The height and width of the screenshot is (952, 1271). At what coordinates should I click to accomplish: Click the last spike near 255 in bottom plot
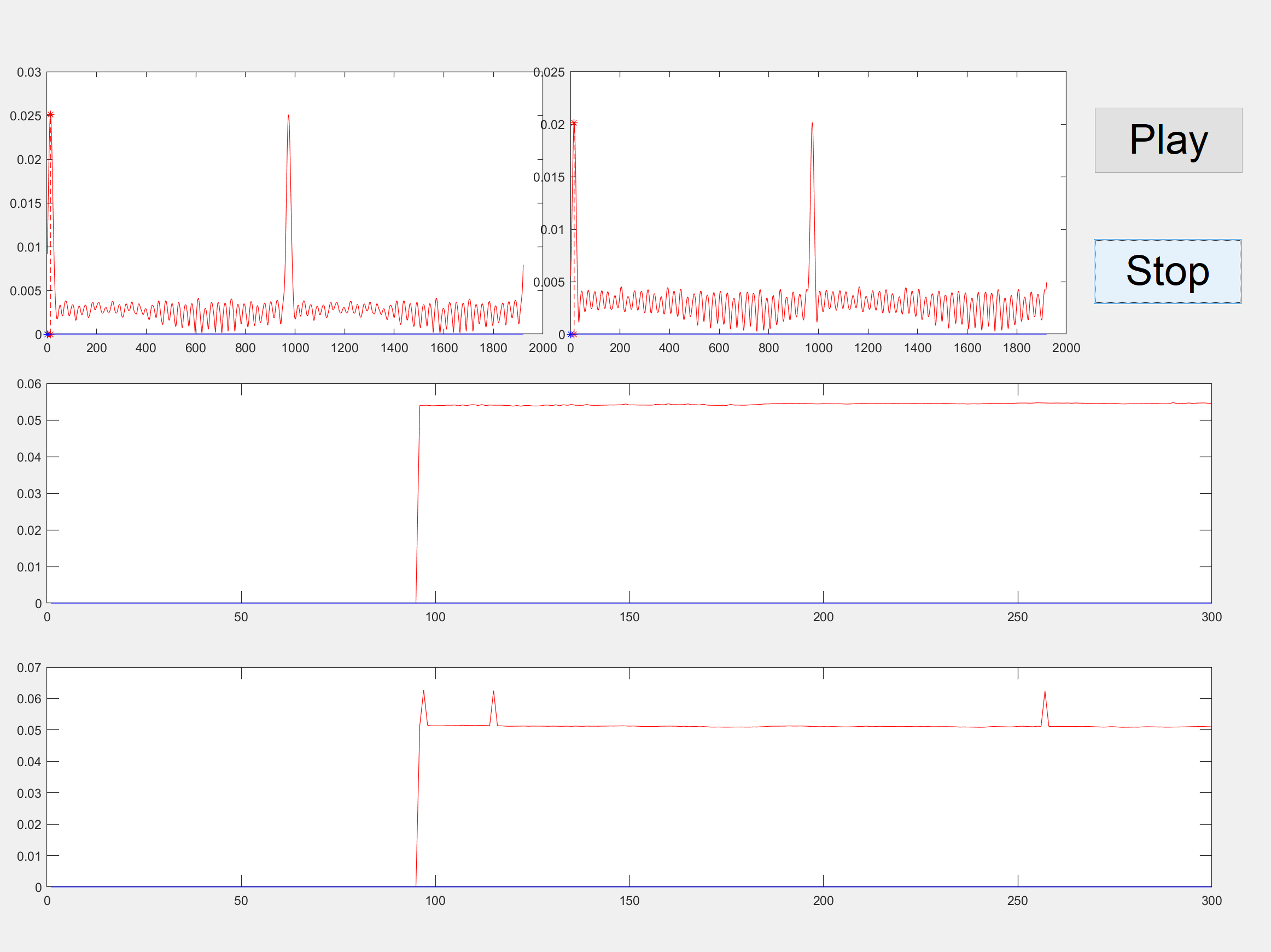pyautogui.click(x=1045, y=692)
